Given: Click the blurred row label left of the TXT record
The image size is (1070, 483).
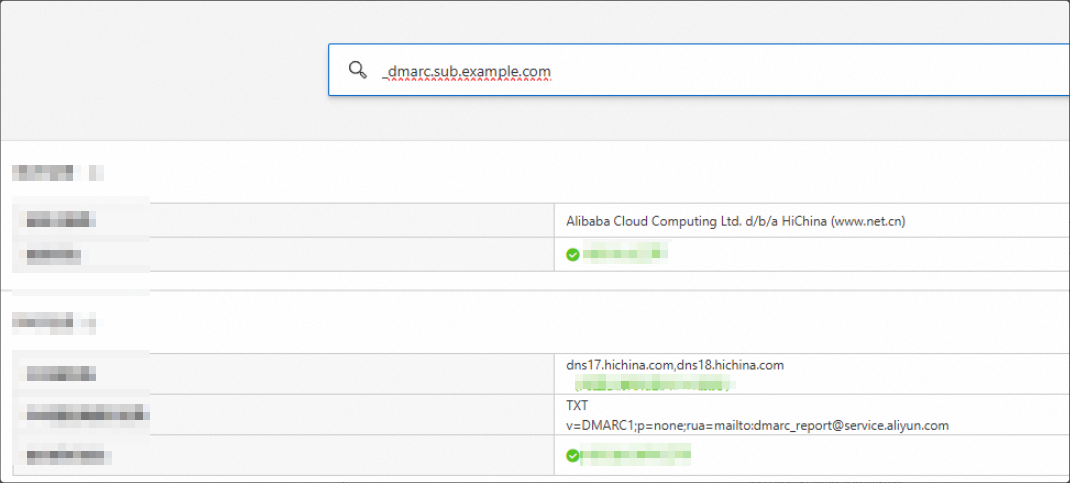Looking at the screenshot, I should pos(87,414).
